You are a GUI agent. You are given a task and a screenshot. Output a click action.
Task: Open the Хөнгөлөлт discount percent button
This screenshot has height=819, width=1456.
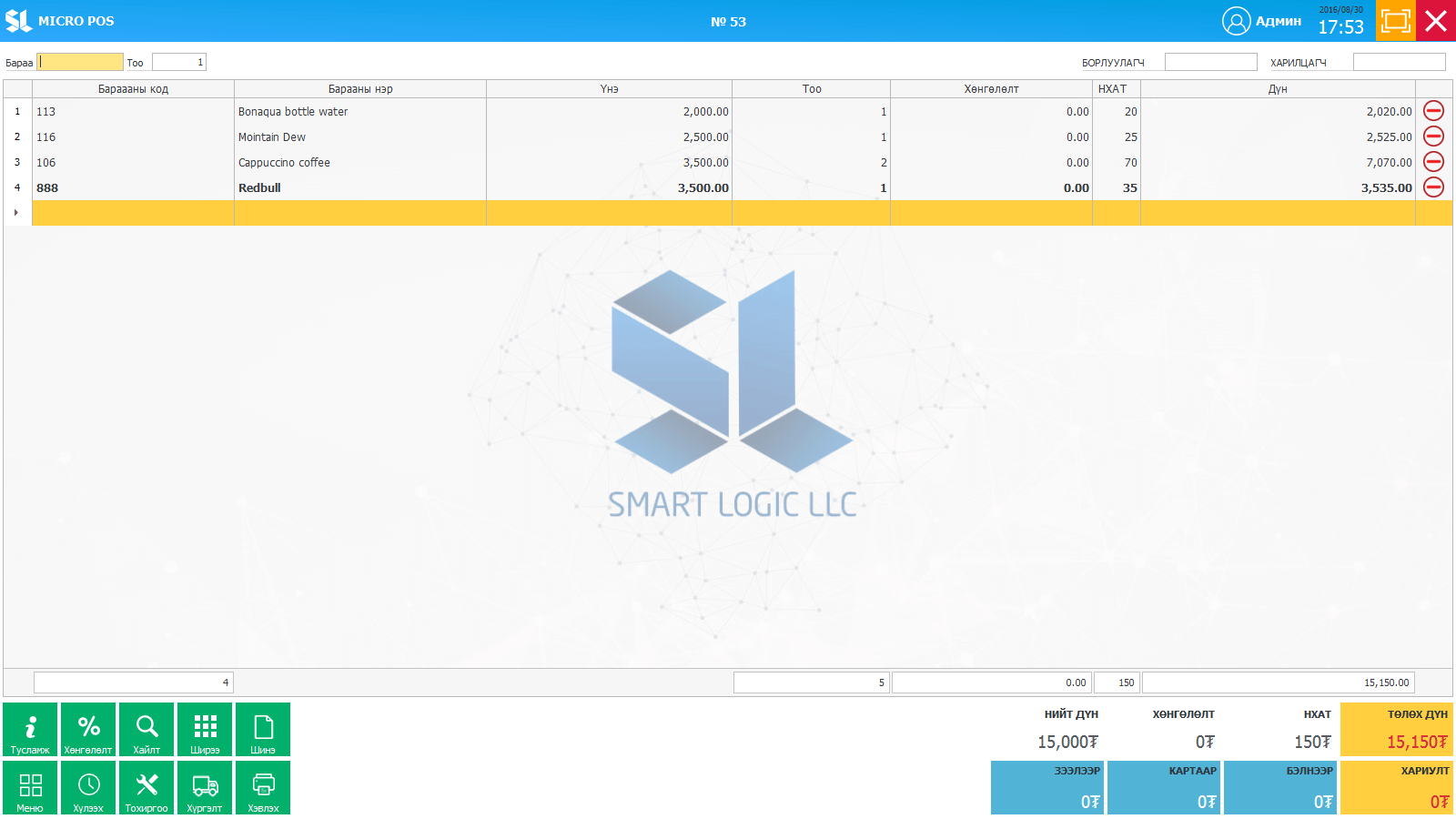click(88, 729)
